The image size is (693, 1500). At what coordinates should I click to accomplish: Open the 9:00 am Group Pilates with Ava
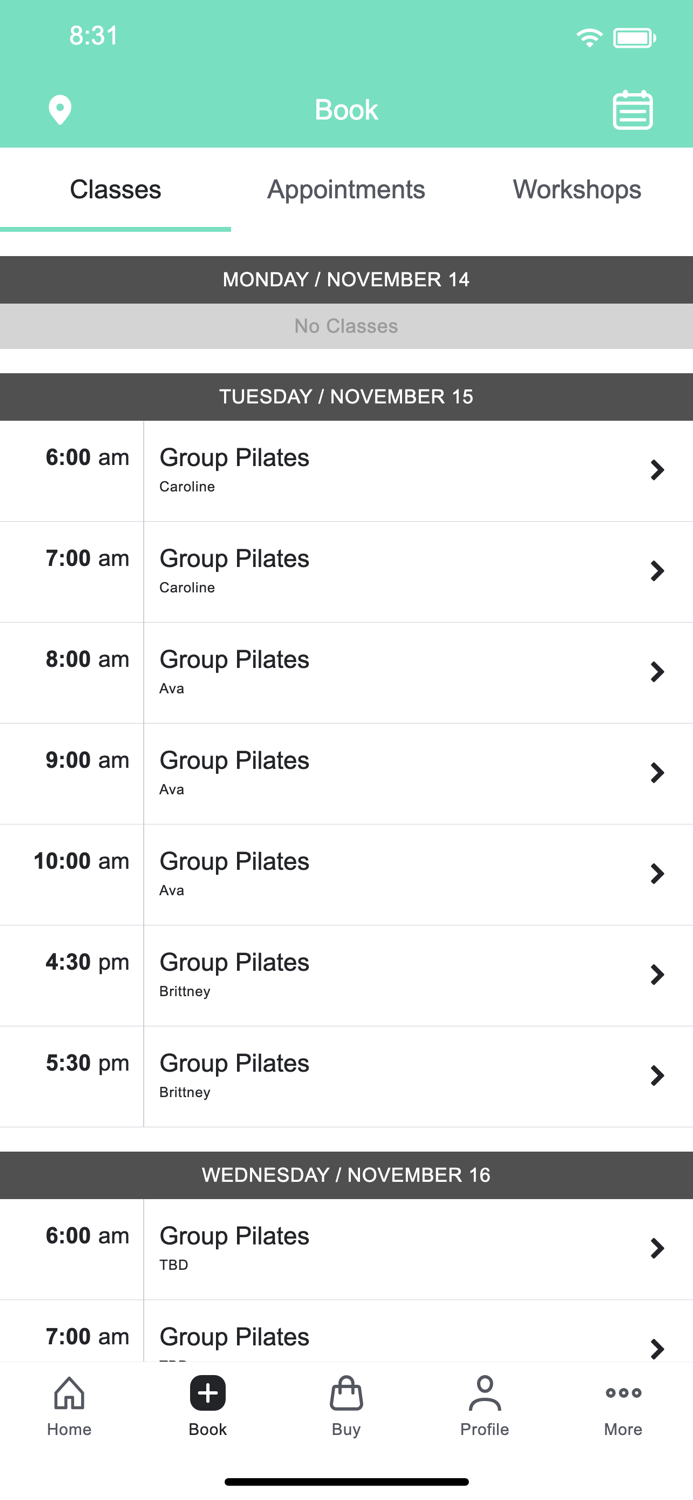[x=346, y=772]
